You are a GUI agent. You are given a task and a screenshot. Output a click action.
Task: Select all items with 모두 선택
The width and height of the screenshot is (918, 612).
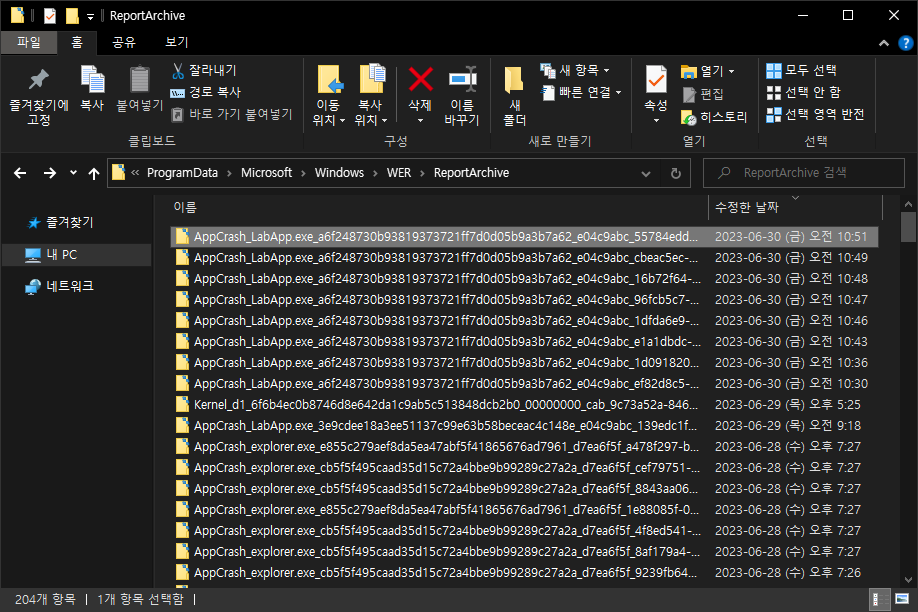801,71
